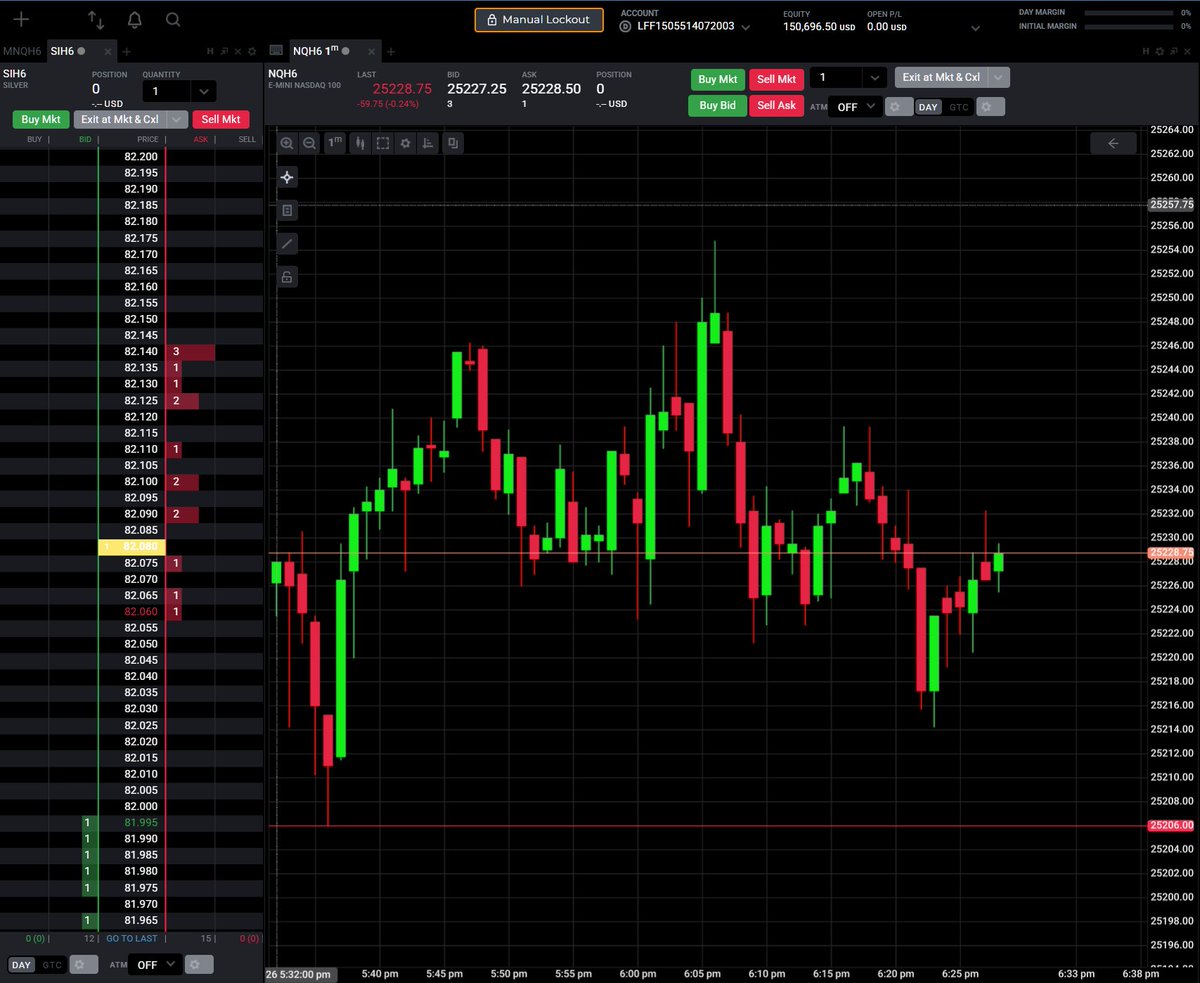Click Buy Mkt on the chart order bar
This screenshot has height=983, width=1200.
tap(718, 79)
